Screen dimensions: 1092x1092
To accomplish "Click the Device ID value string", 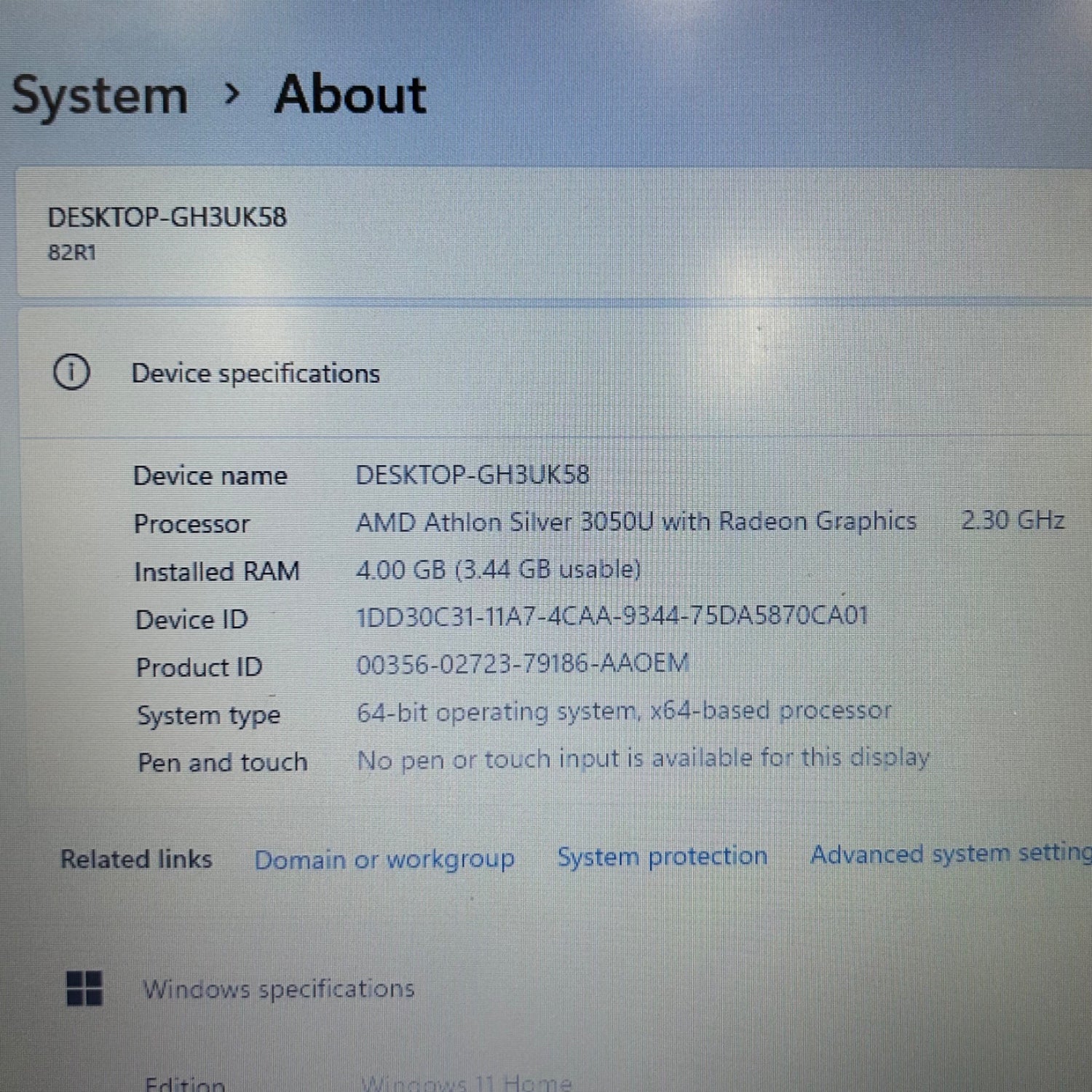I will click(x=612, y=617).
